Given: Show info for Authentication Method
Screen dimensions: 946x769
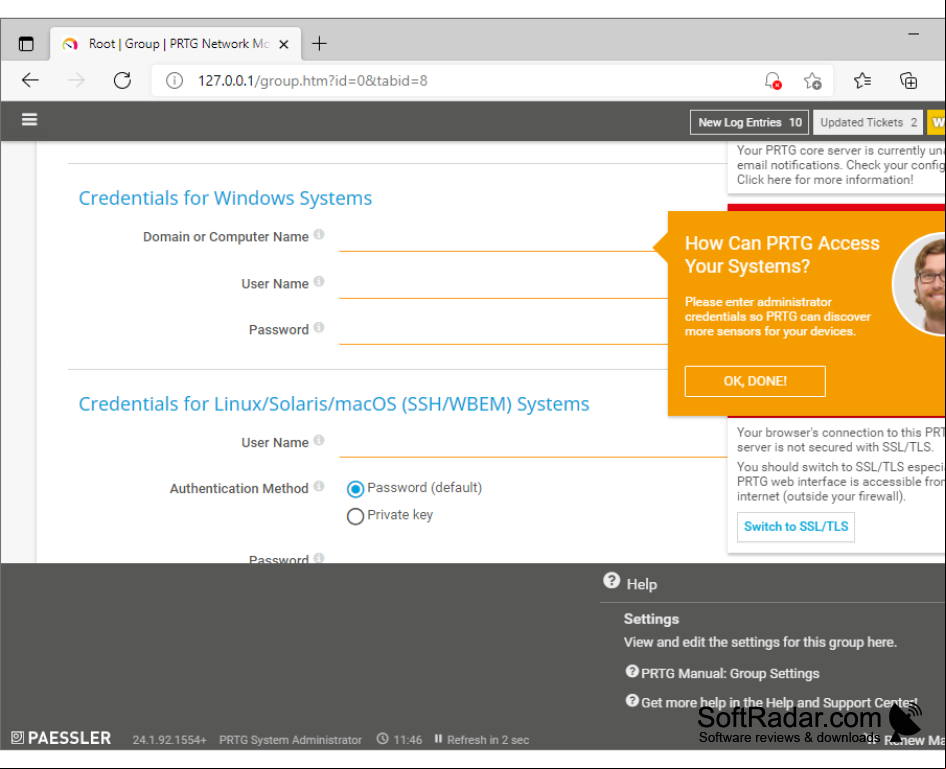Looking at the screenshot, I should (x=319, y=486).
